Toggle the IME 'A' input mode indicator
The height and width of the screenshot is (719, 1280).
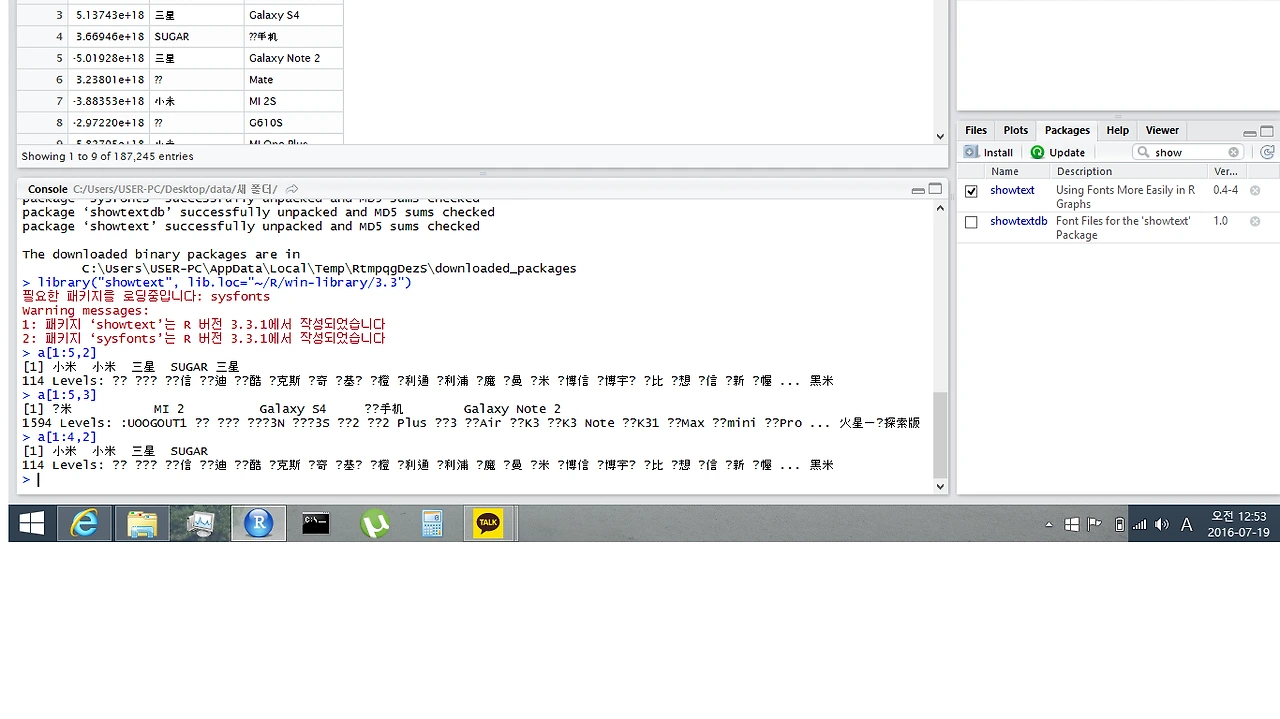(1187, 524)
